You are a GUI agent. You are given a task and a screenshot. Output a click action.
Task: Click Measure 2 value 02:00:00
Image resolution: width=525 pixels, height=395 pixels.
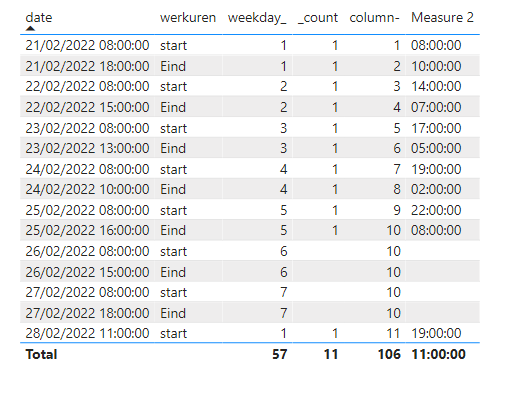pyautogui.click(x=436, y=189)
